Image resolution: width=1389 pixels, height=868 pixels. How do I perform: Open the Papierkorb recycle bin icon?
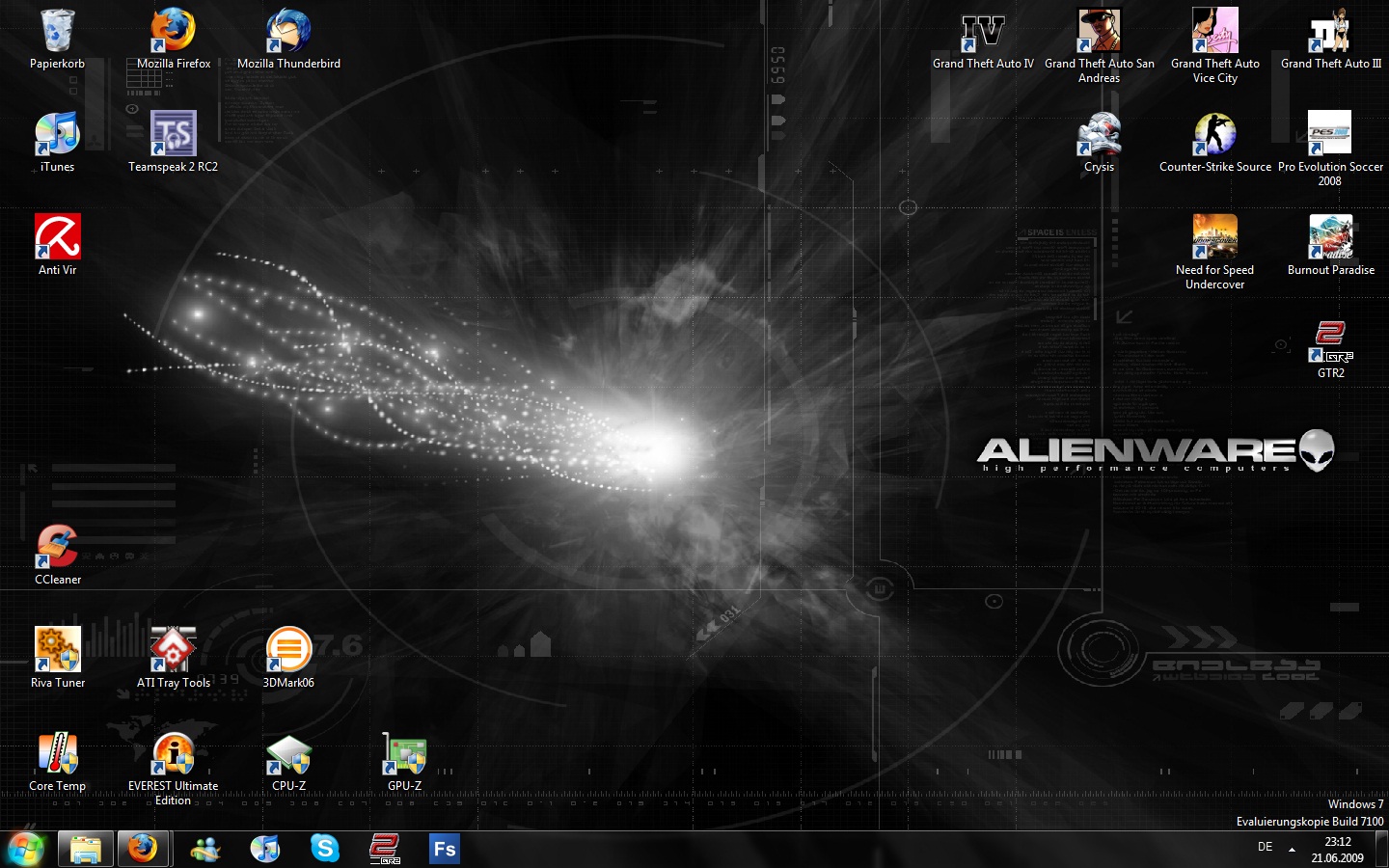pos(58,32)
